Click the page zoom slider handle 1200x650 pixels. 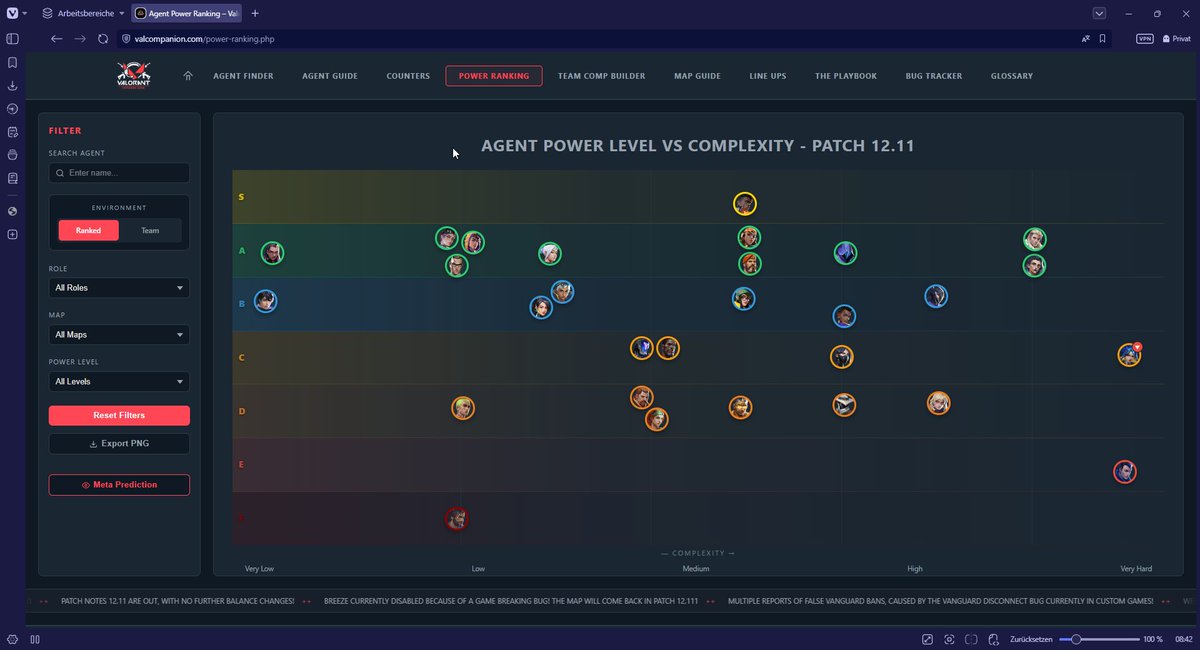[x=1076, y=639]
